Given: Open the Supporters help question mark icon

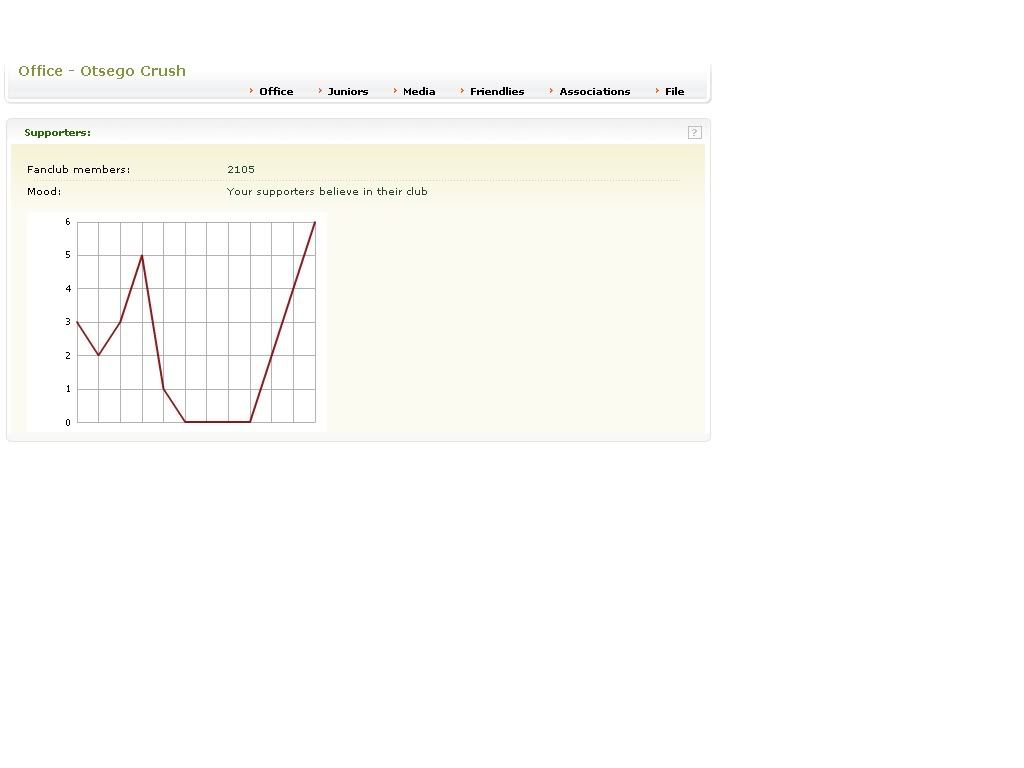Looking at the screenshot, I should click(695, 132).
